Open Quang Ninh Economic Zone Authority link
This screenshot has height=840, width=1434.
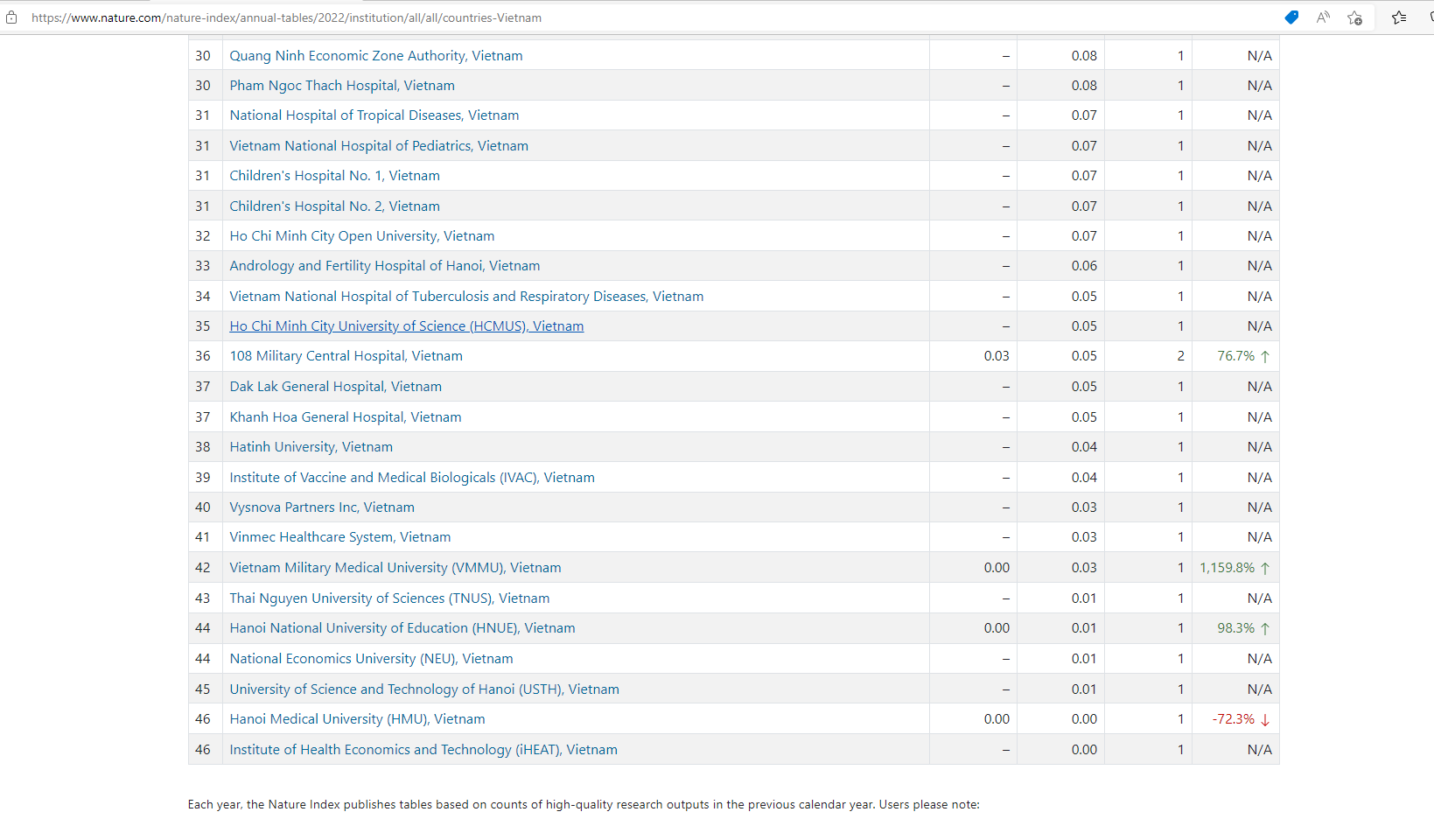375,56
